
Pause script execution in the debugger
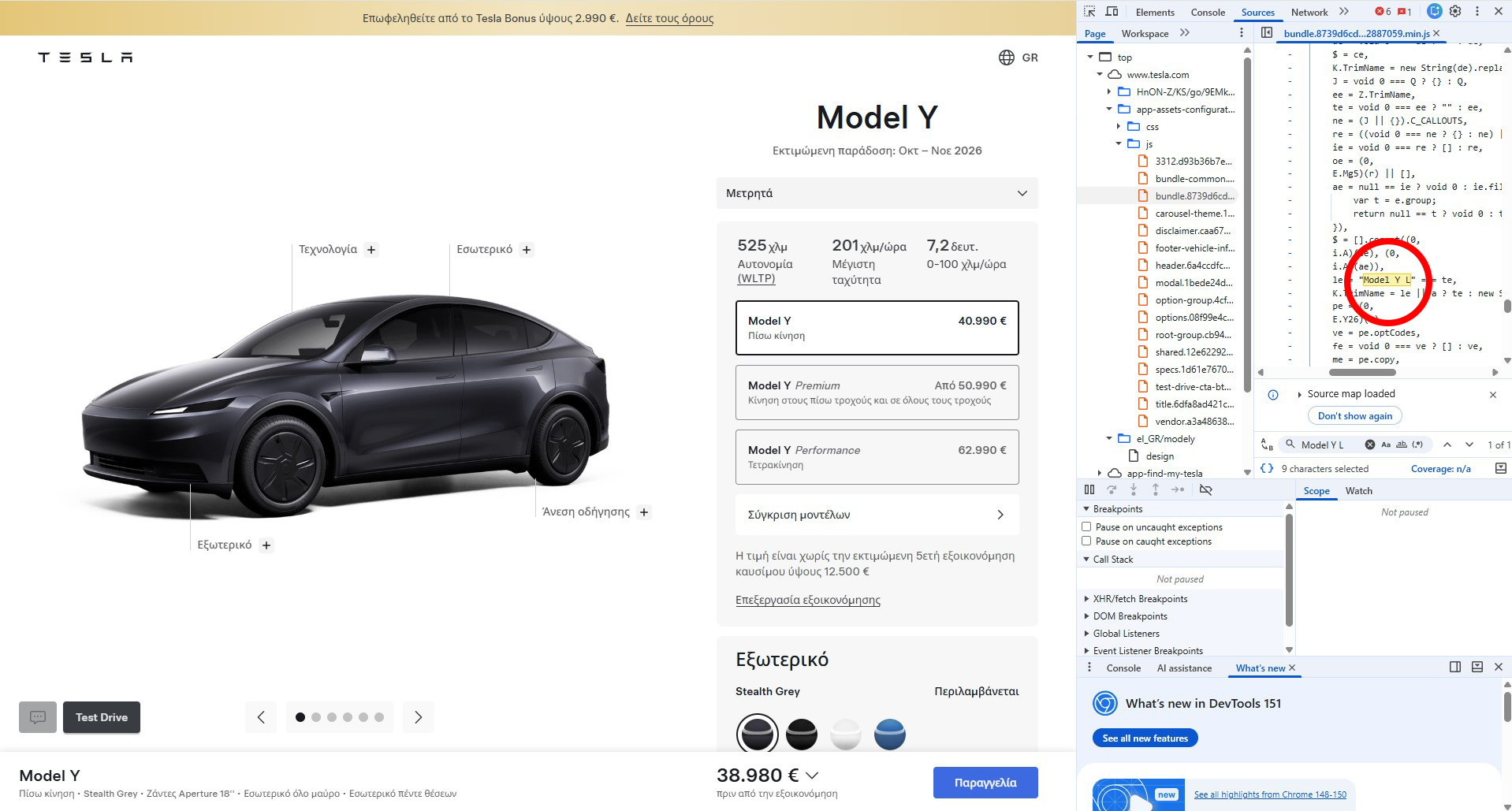[1089, 489]
